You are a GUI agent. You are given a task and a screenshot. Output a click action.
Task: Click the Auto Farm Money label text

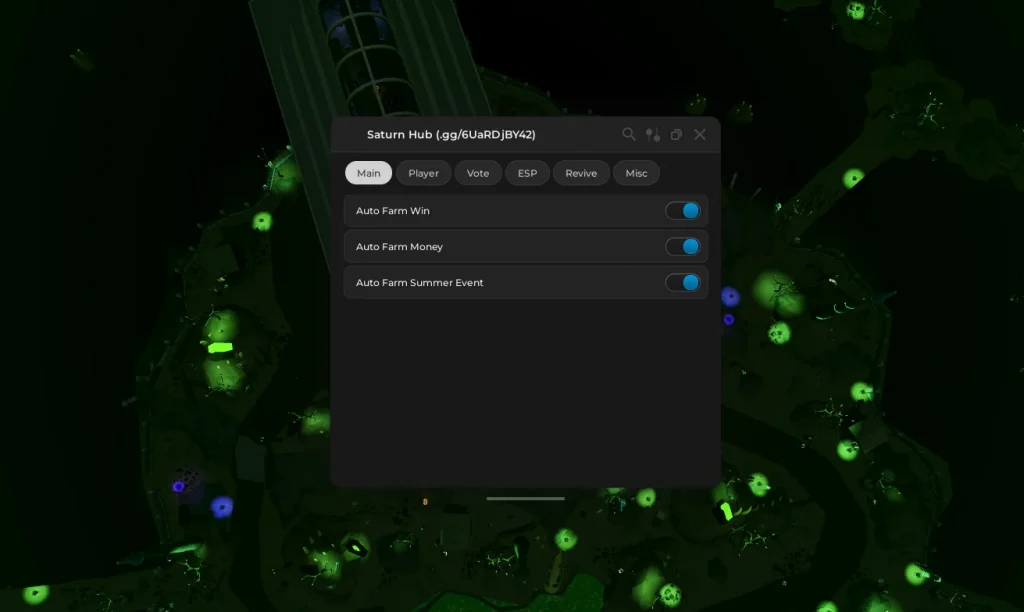point(399,247)
